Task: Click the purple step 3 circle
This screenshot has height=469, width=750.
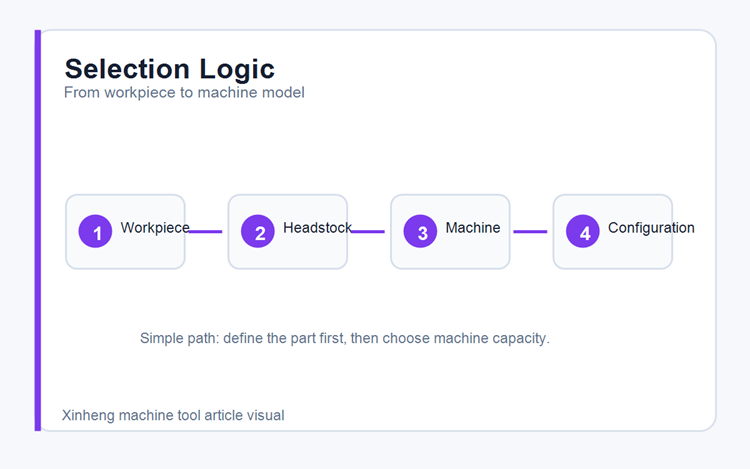Action: [420, 231]
